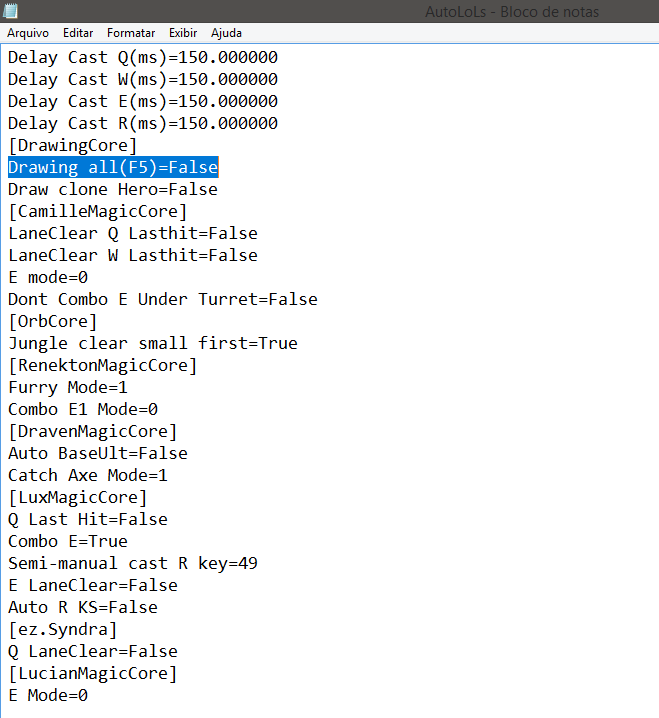Image resolution: width=659 pixels, height=718 pixels.
Task: Click the 'E mode=0' line
Action: point(48,277)
